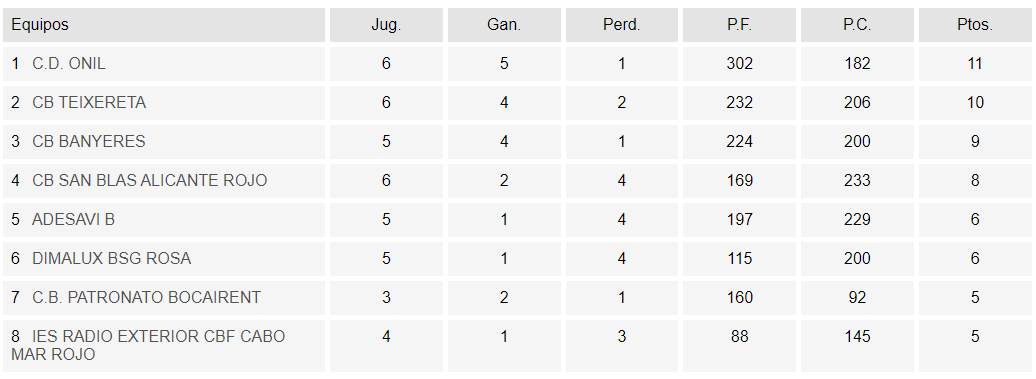Open IES RADIO EXTERIOR CBF CABO MAR ROJO
Screen dimensions: 1036x379
pyautogui.click(x=148, y=345)
